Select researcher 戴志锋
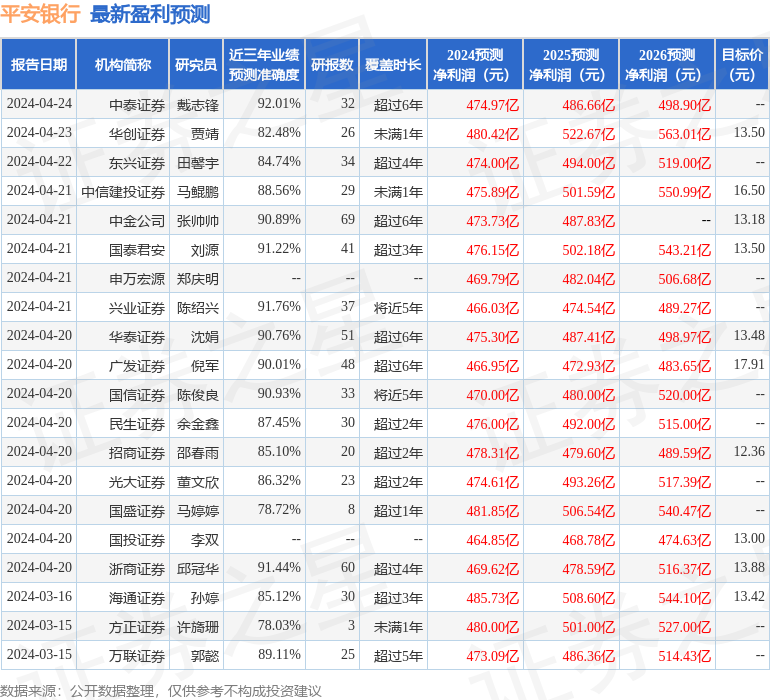This screenshot has height=700, width=770. tap(198, 105)
